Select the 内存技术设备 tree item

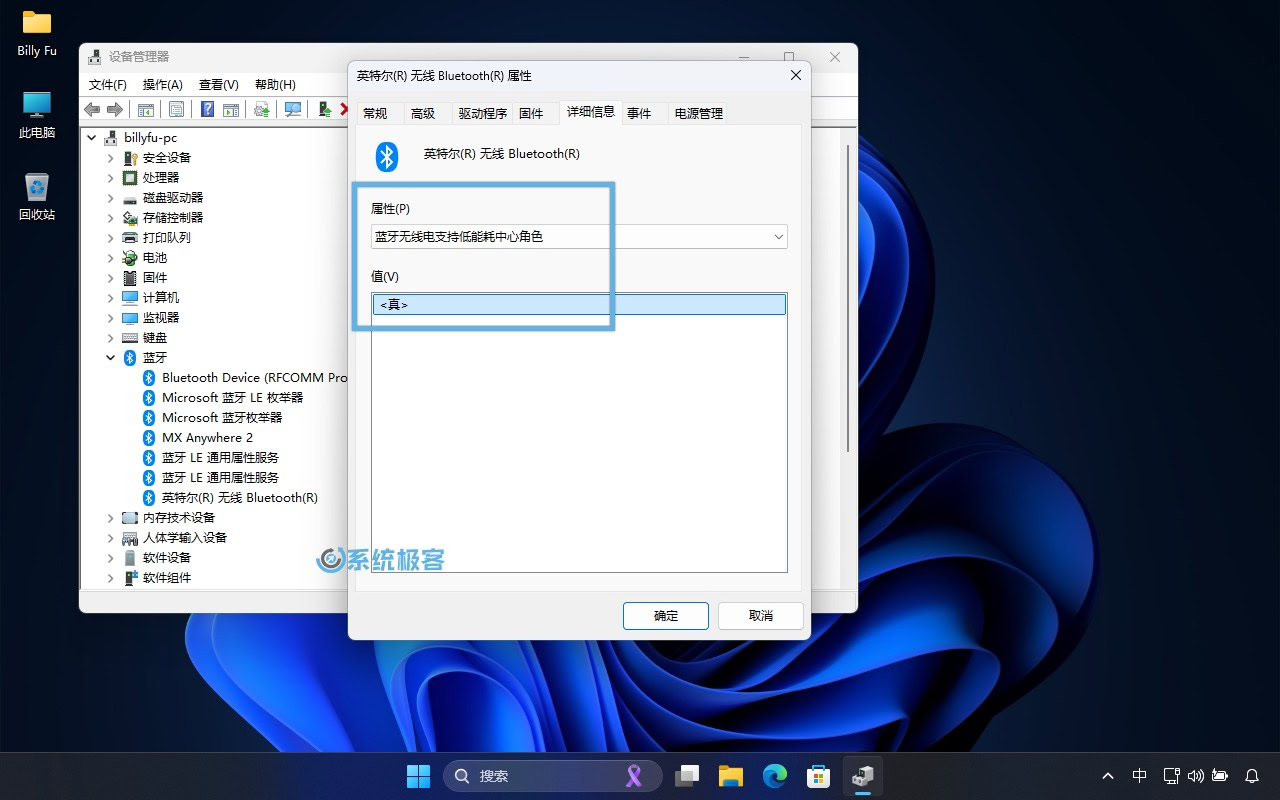point(179,517)
